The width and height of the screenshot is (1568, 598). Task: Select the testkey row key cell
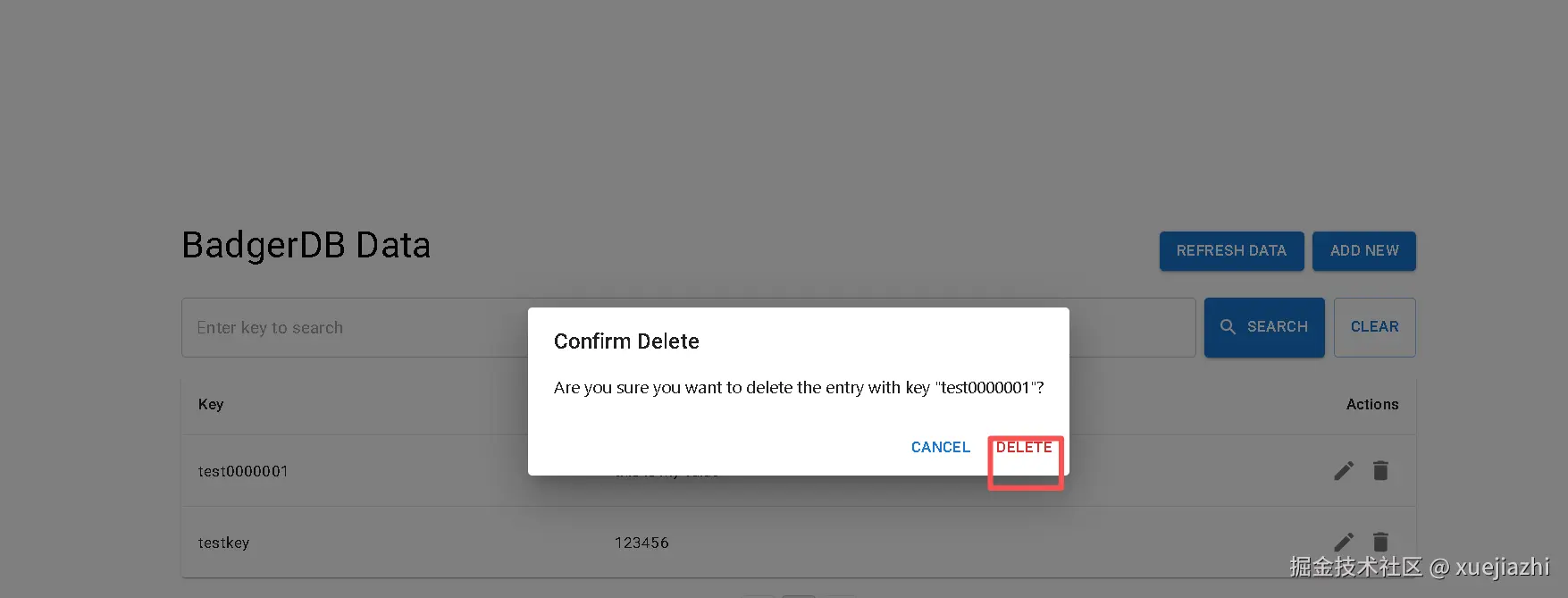pyautogui.click(x=223, y=543)
